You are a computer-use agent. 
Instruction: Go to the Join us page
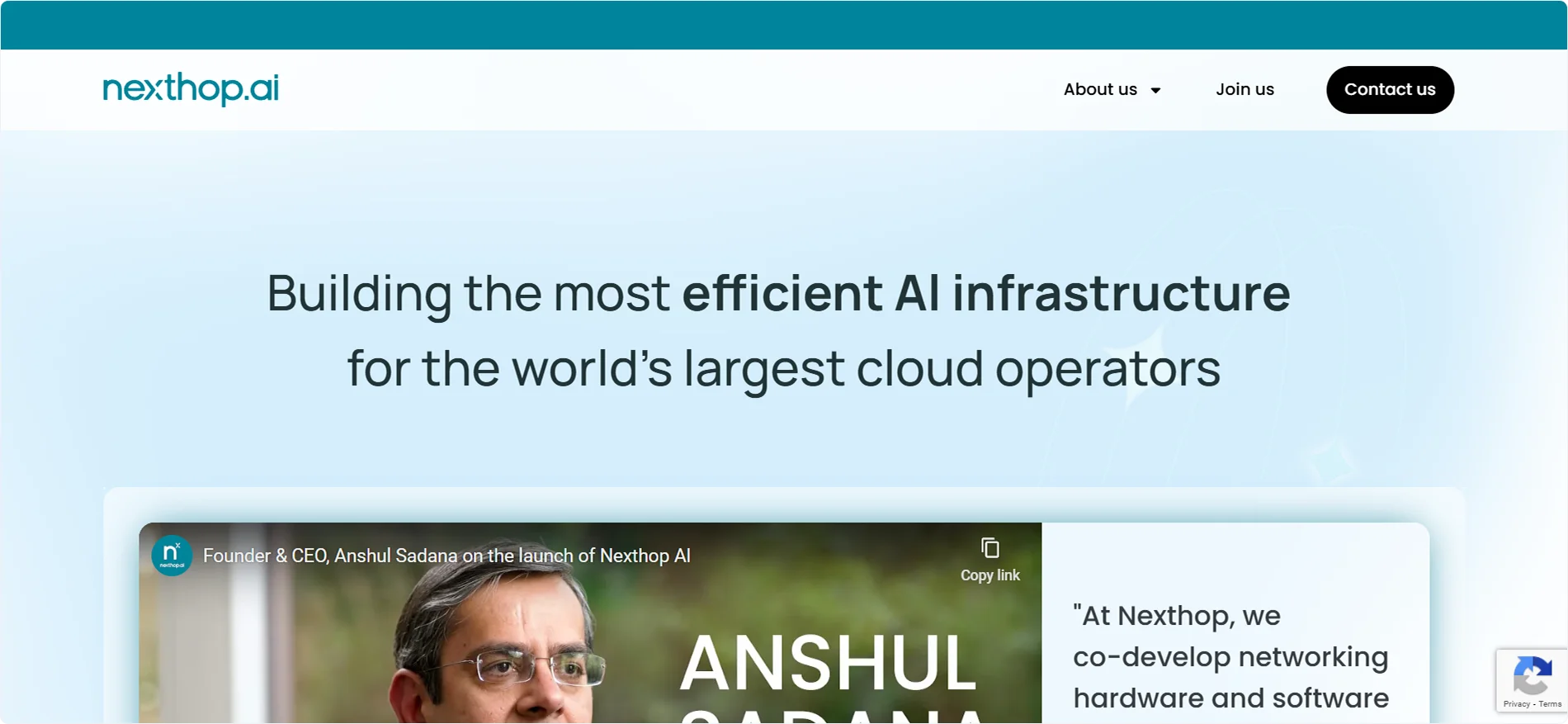pyautogui.click(x=1244, y=89)
